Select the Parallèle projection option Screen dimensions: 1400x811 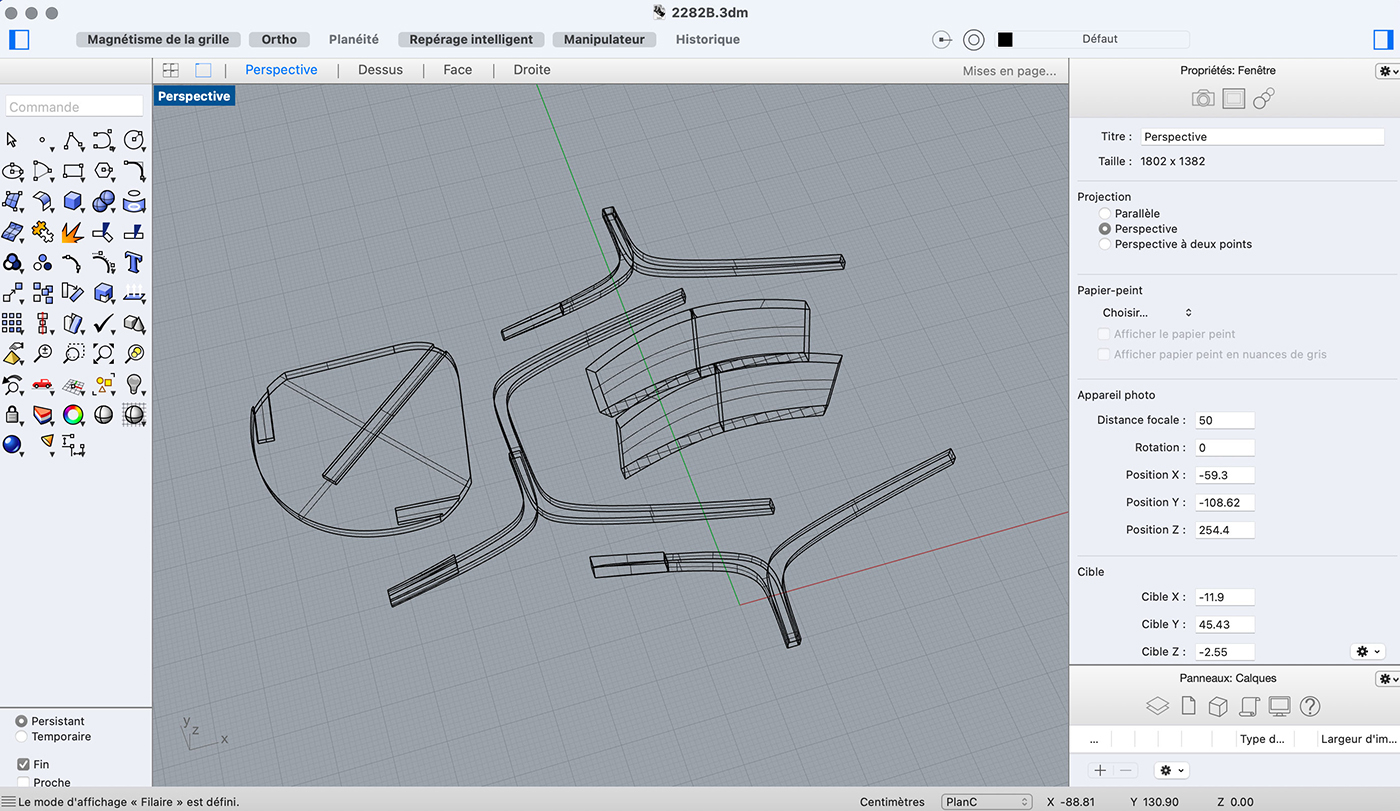(x=1105, y=214)
